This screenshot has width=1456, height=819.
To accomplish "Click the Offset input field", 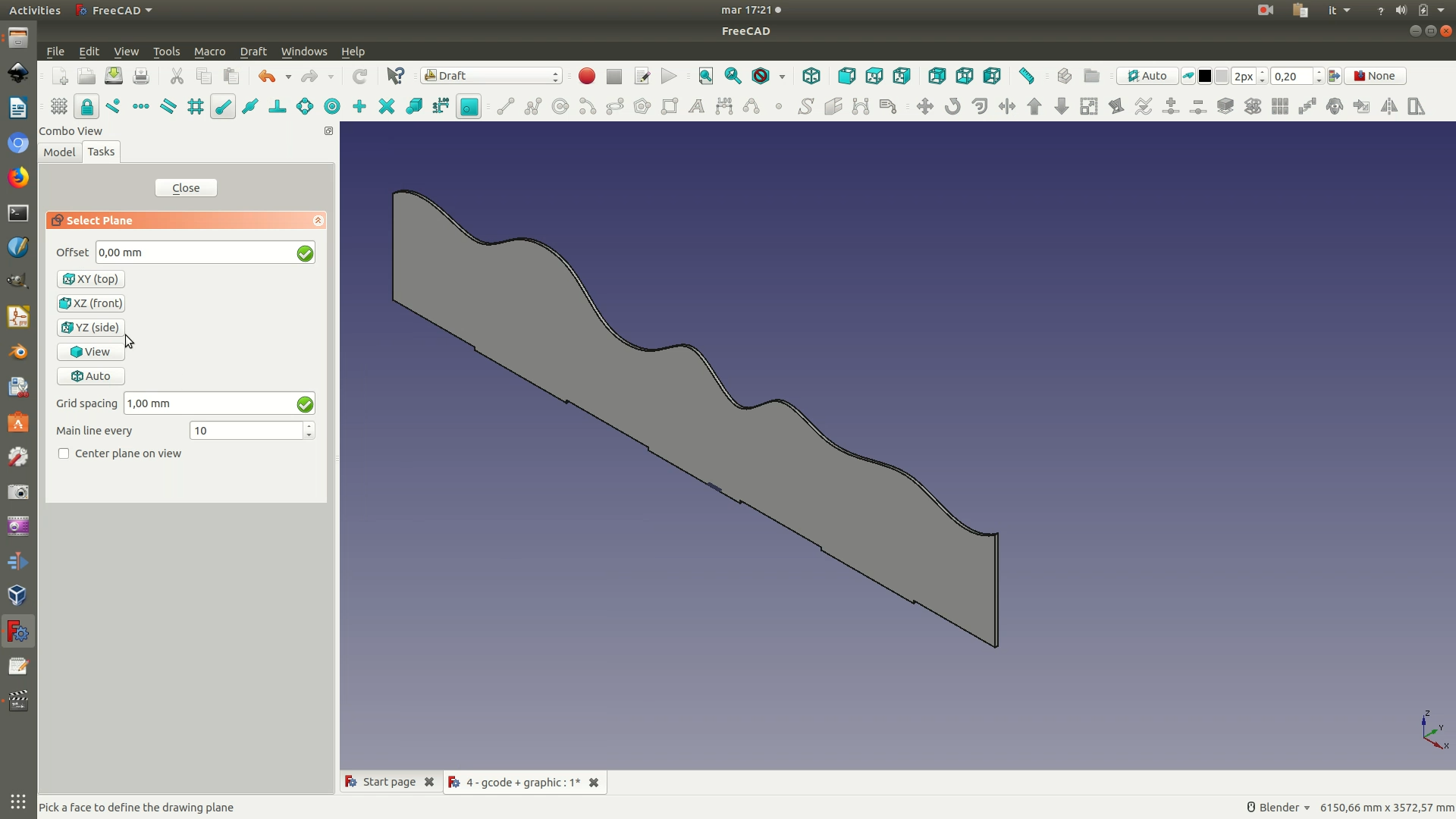I will click(205, 253).
